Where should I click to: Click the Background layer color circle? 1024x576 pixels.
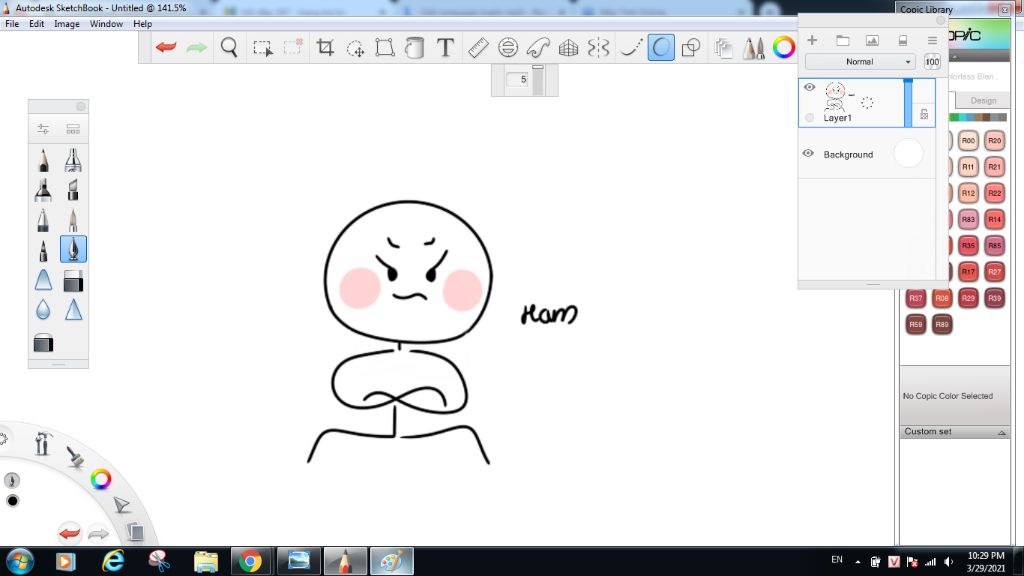908,153
